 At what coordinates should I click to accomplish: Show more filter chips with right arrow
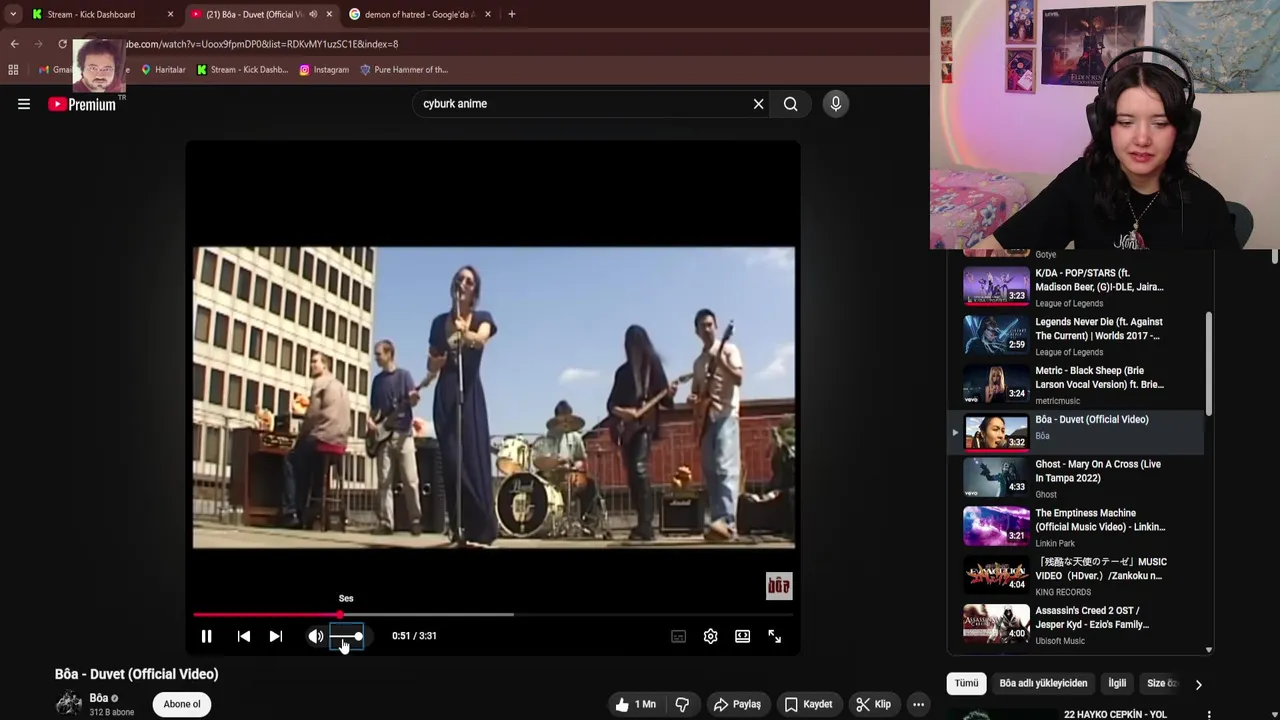(1198, 684)
